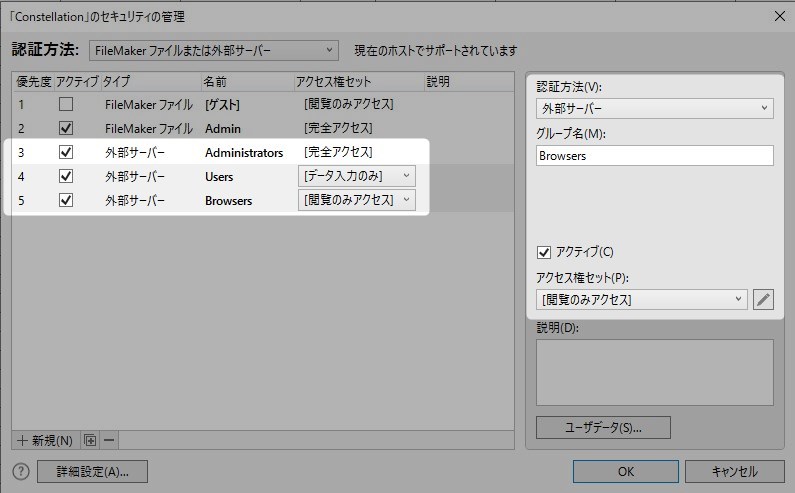
Task: Click the pencil edit privilege set icon
Action: [x=763, y=300]
